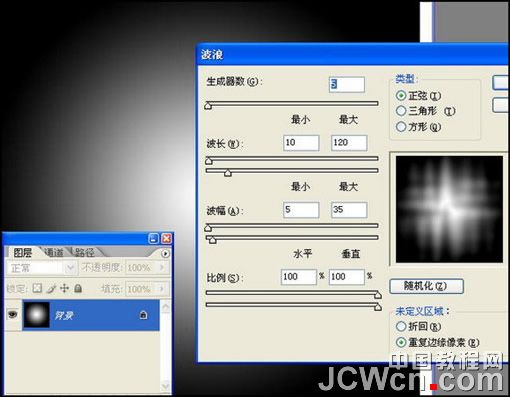510x397 pixels.
Task: Click 波长 maximum wavelength slider handle
Action: tap(228, 173)
